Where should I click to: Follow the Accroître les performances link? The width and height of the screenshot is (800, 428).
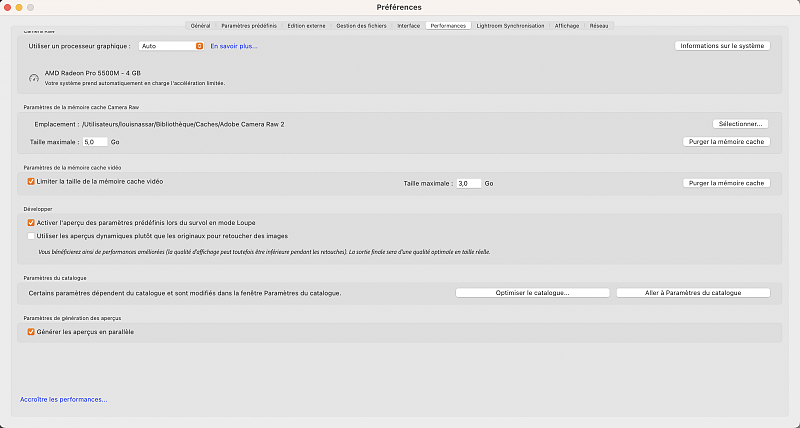click(x=63, y=399)
